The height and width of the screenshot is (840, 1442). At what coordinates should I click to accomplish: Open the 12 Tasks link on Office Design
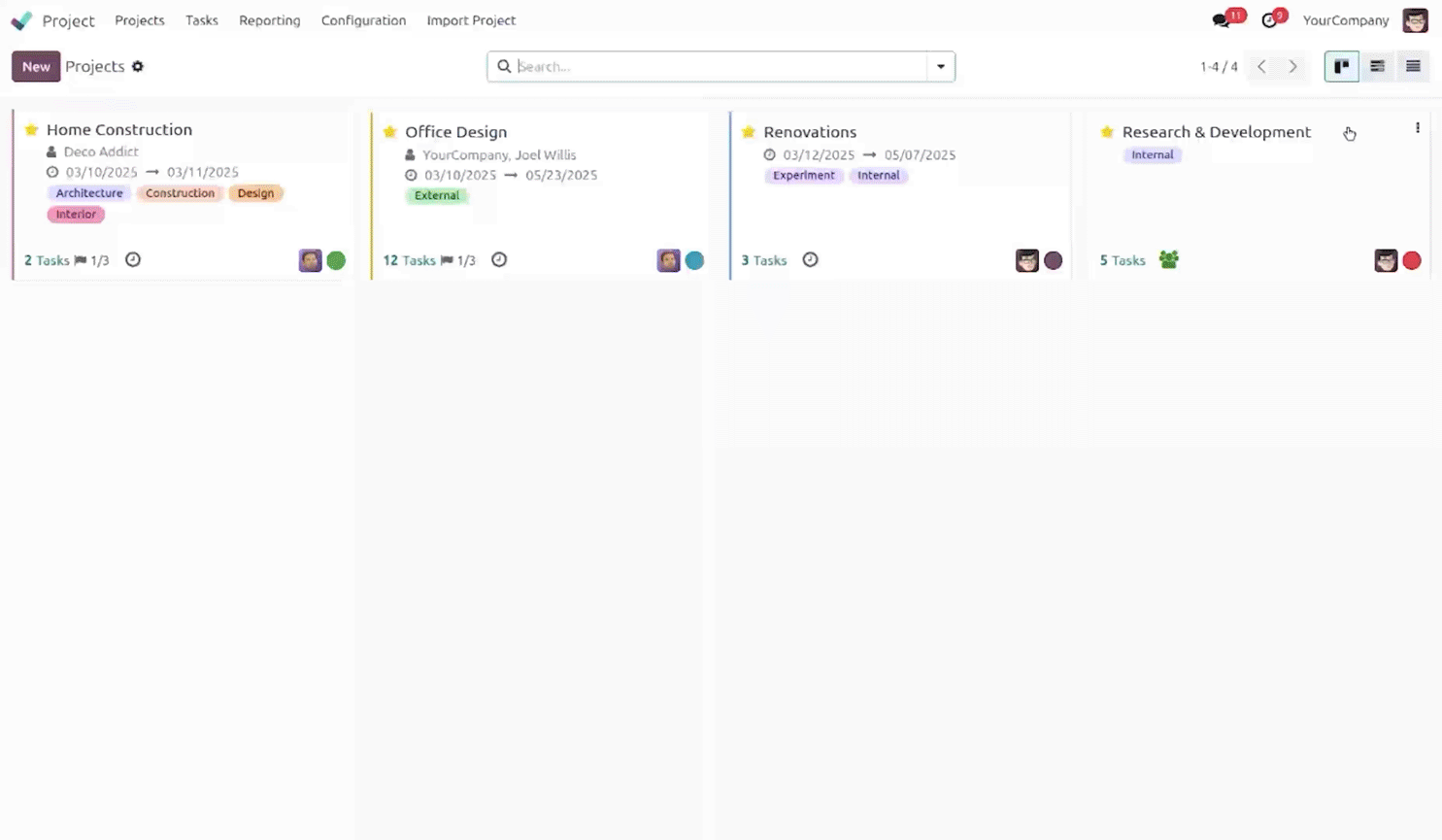(x=409, y=261)
